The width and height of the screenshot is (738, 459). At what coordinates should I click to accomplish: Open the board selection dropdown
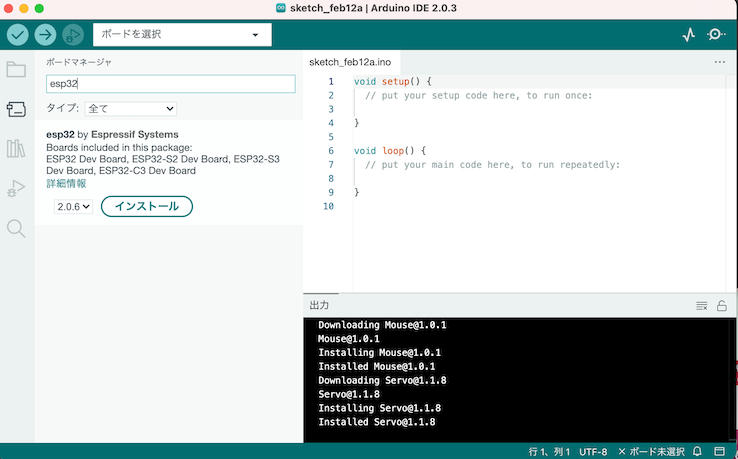[182, 34]
